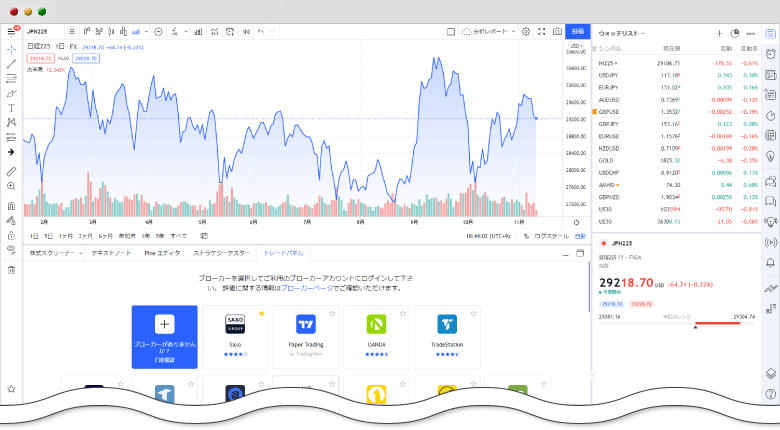This screenshot has width=780, height=430.
Task: Switch to テキストノート tab
Action: 111,253
